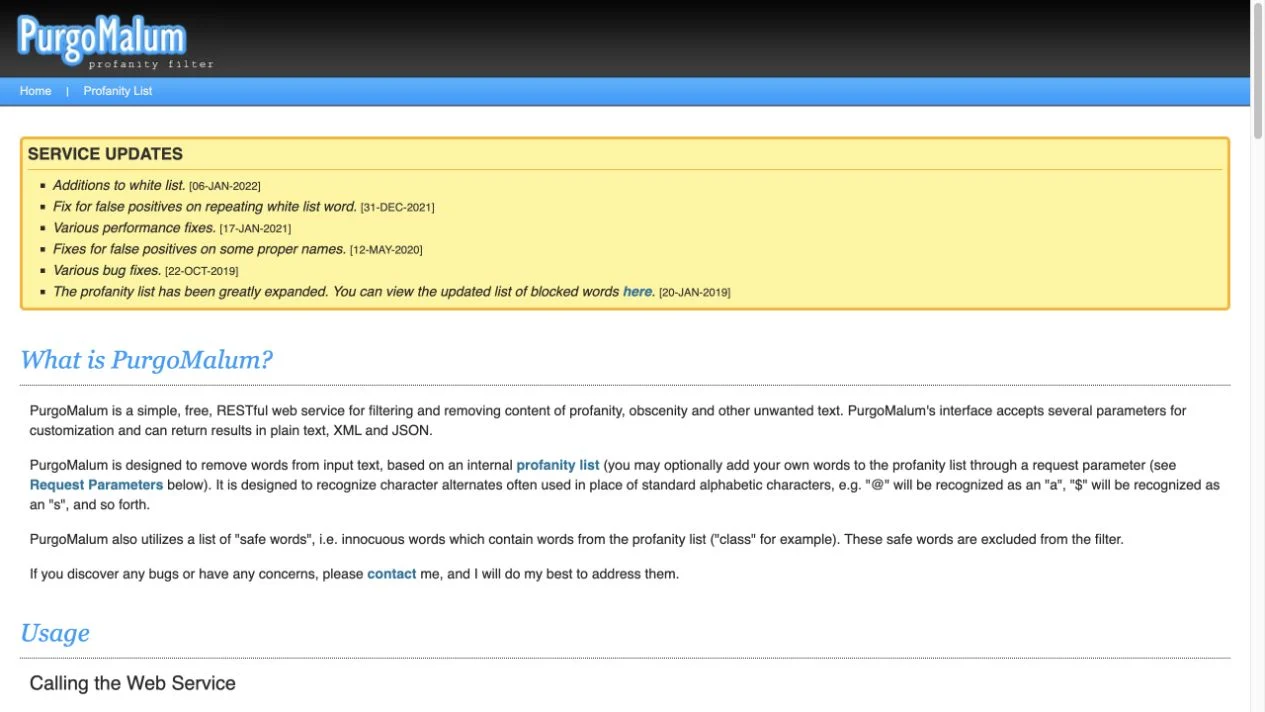Click the date '[12-MAY-2020]'
The width and height of the screenshot is (1265, 712).
[386, 250]
